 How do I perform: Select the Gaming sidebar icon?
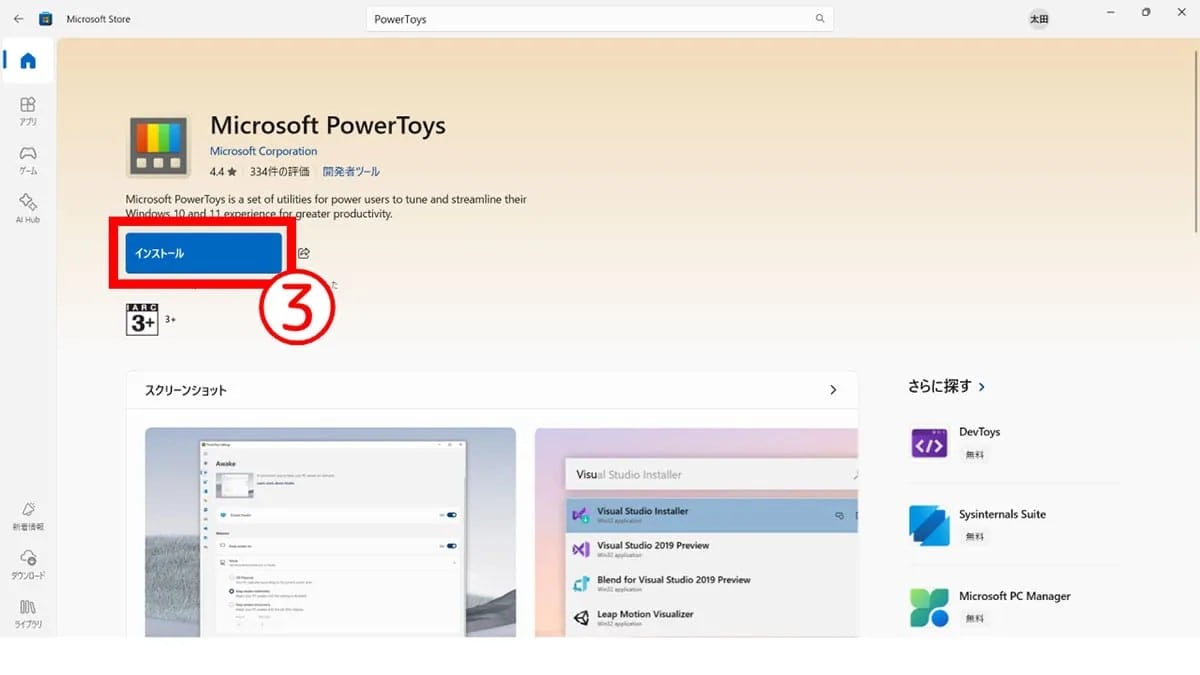coord(27,157)
